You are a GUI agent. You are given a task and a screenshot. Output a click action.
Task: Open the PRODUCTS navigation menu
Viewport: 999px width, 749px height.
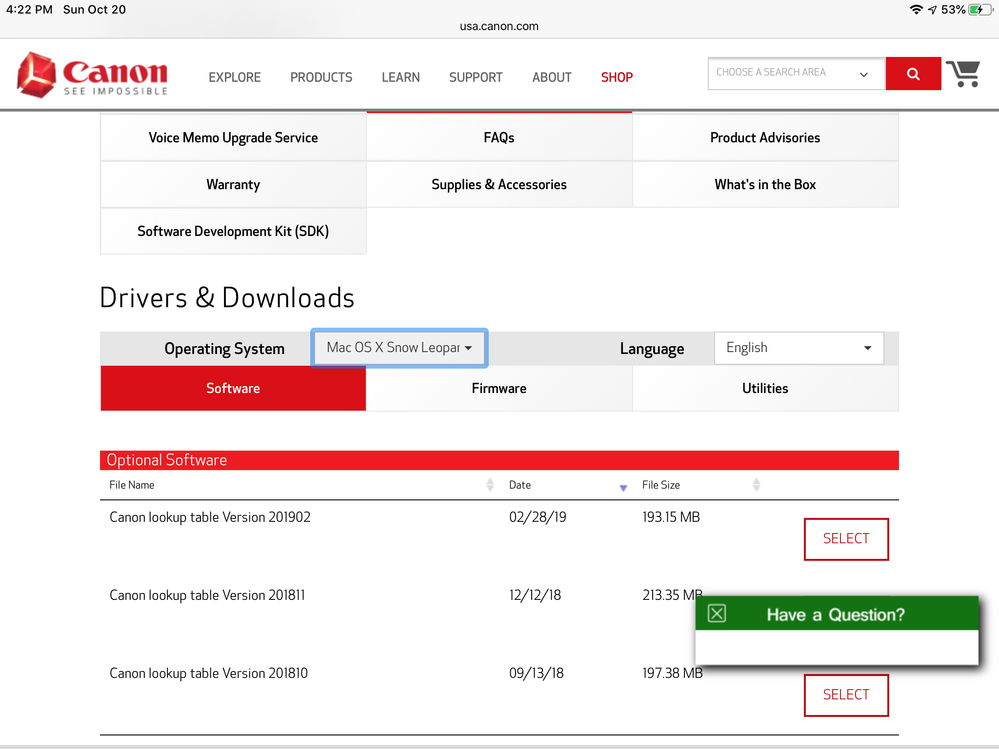(x=321, y=77)
